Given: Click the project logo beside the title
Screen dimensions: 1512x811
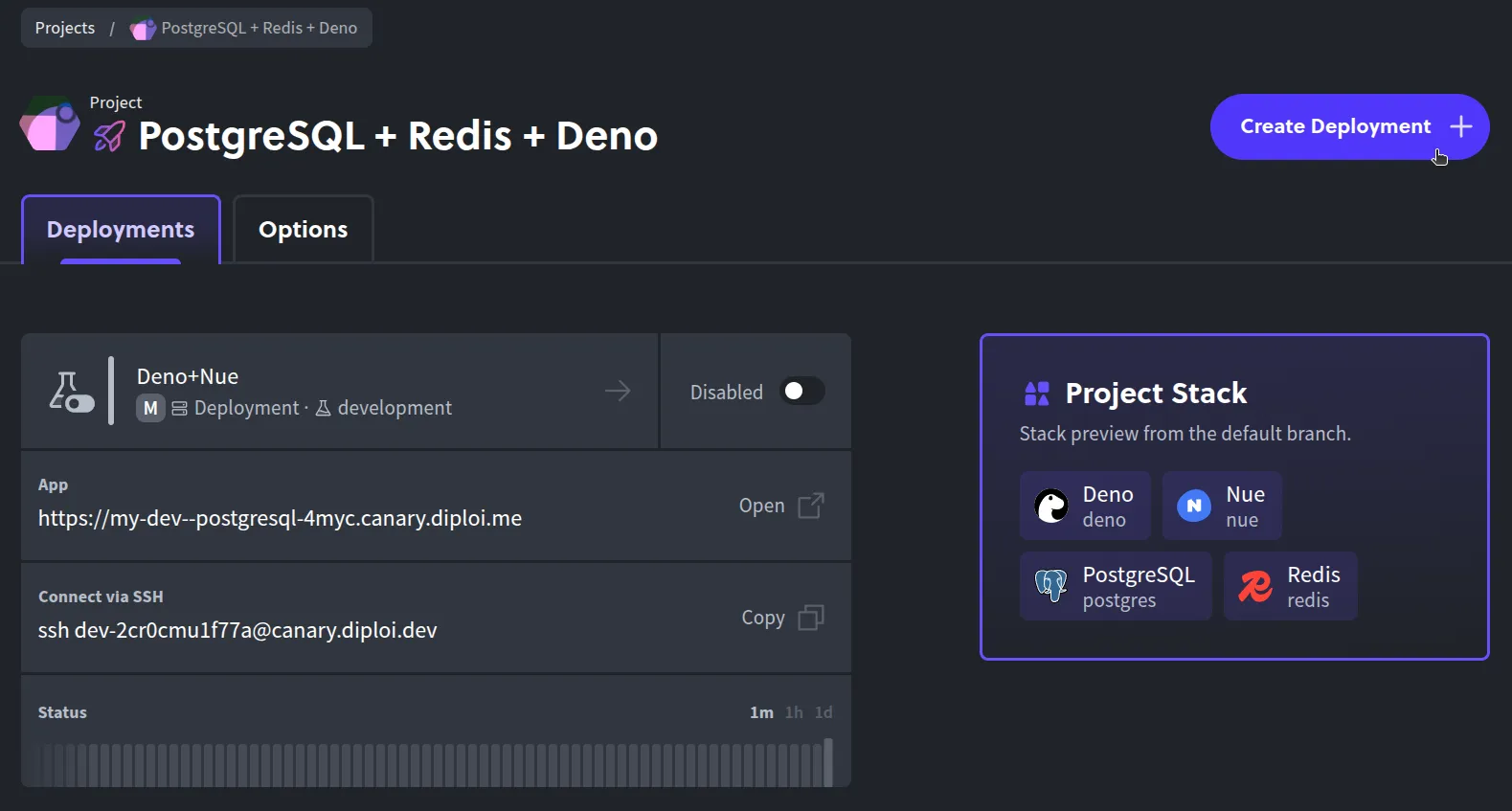Looking at the screenshot, I should pyautogui.click(x=50, y=124).
